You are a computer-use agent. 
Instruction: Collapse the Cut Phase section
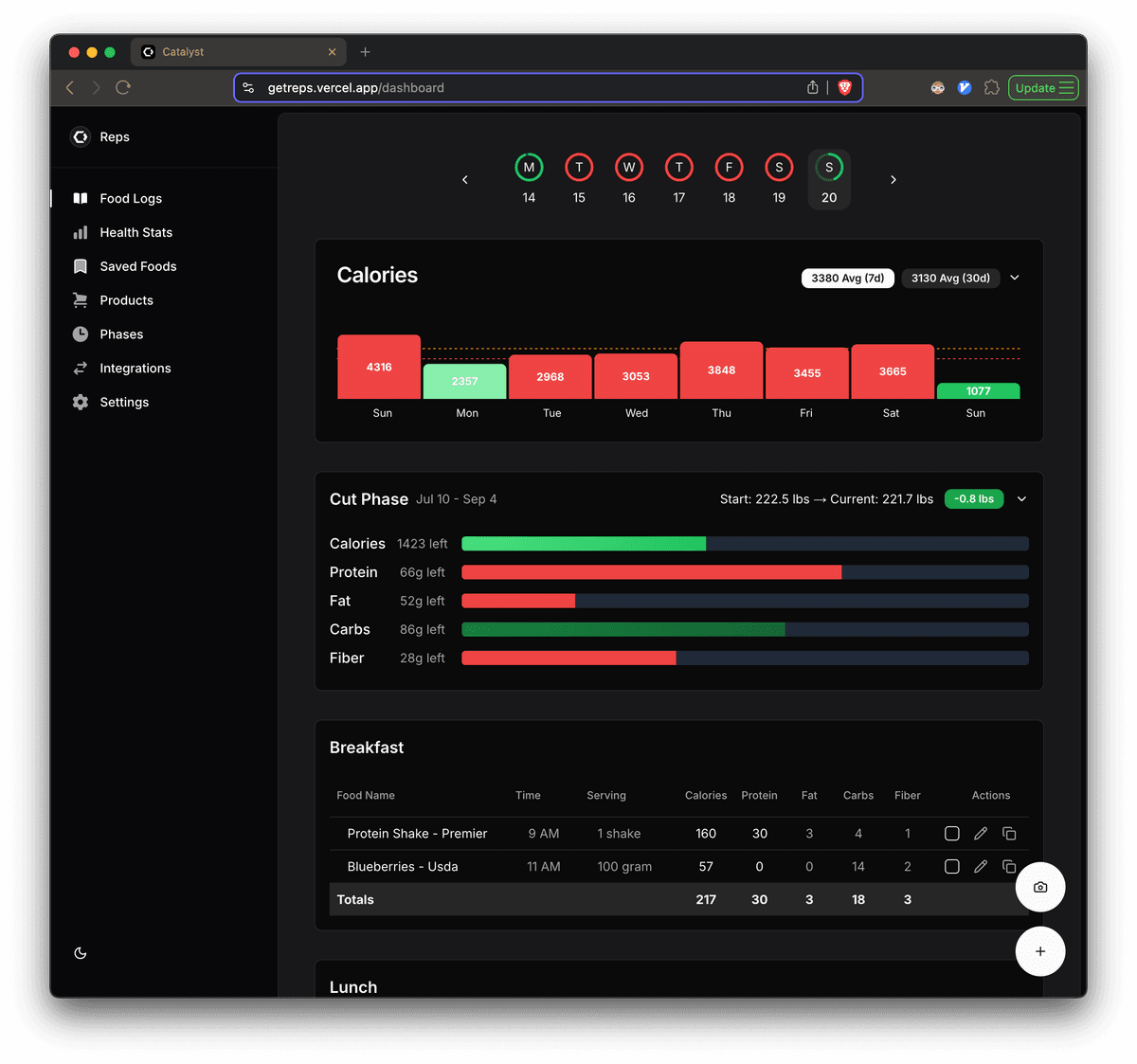[1021, 499]
